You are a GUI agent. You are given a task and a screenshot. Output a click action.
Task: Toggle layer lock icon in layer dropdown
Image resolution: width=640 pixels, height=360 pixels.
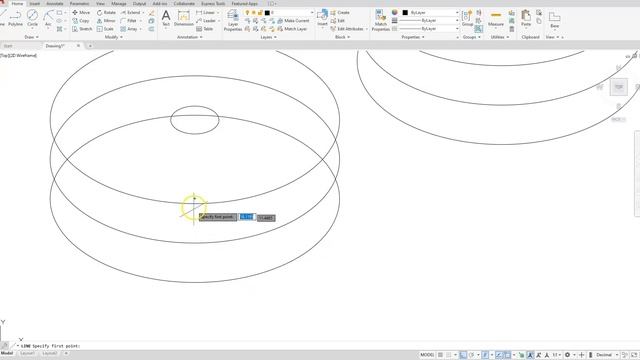(260, 13)
